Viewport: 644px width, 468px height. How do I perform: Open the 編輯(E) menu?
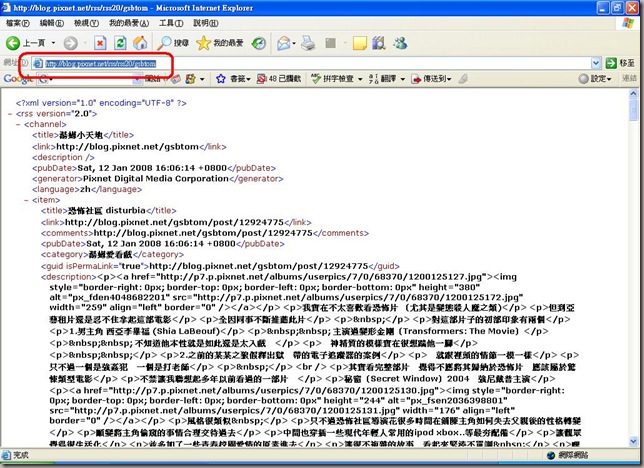point(51,23)
